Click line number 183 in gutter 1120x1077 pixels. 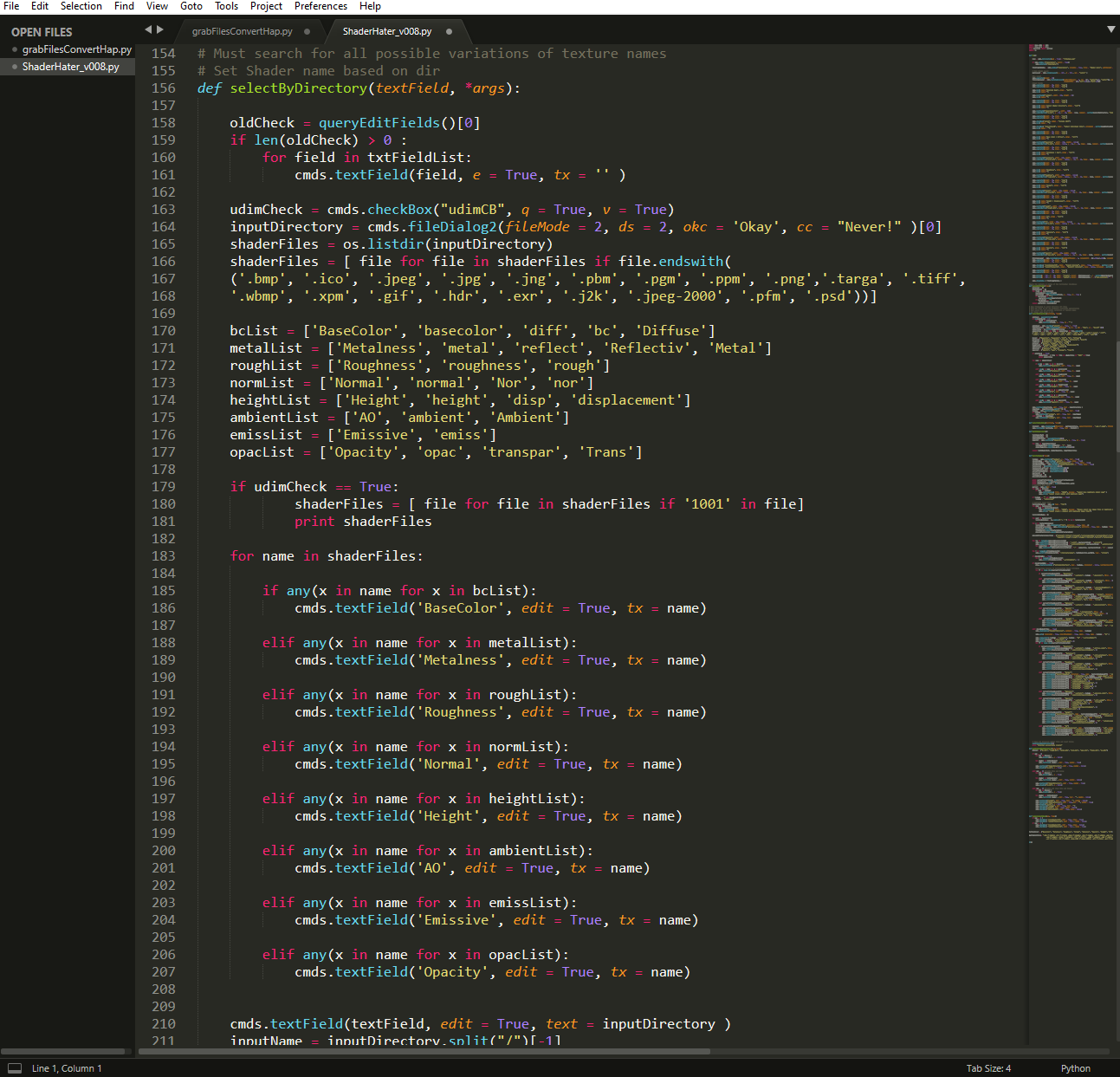[x=164, y=556]
